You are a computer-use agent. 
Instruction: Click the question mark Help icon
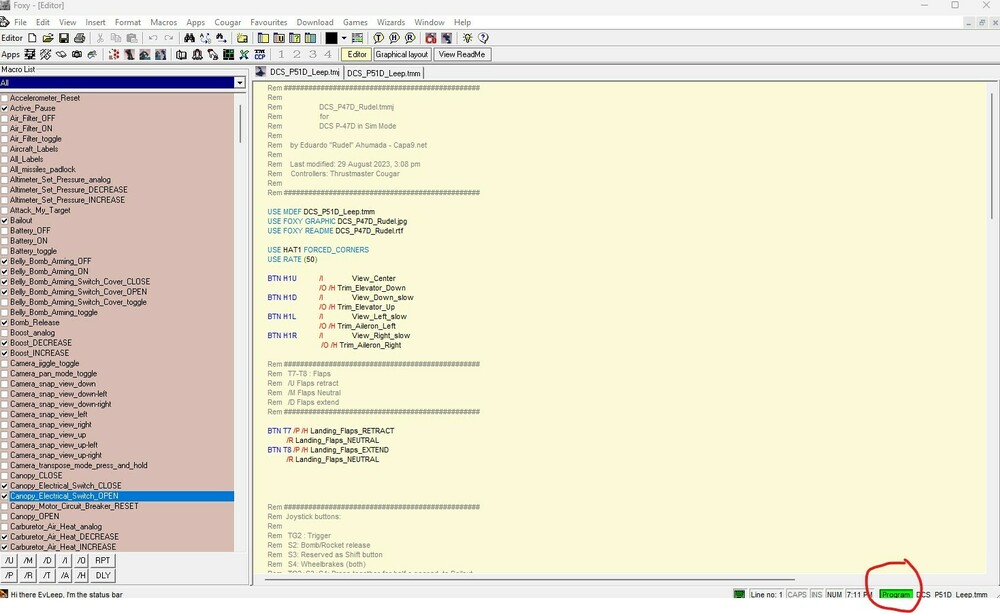483,38
